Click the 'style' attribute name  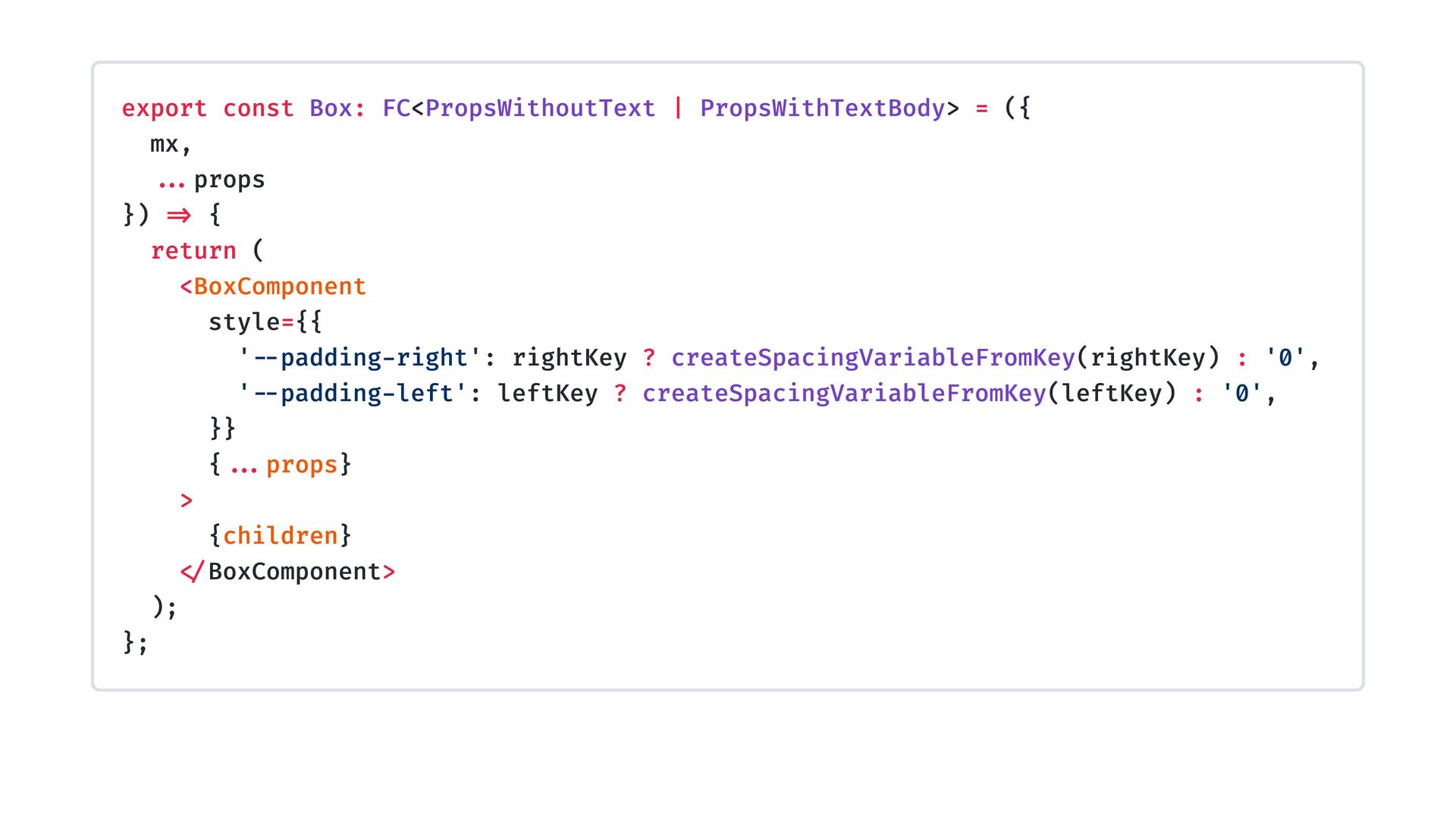pyautogui.click(x=244, y=322)
